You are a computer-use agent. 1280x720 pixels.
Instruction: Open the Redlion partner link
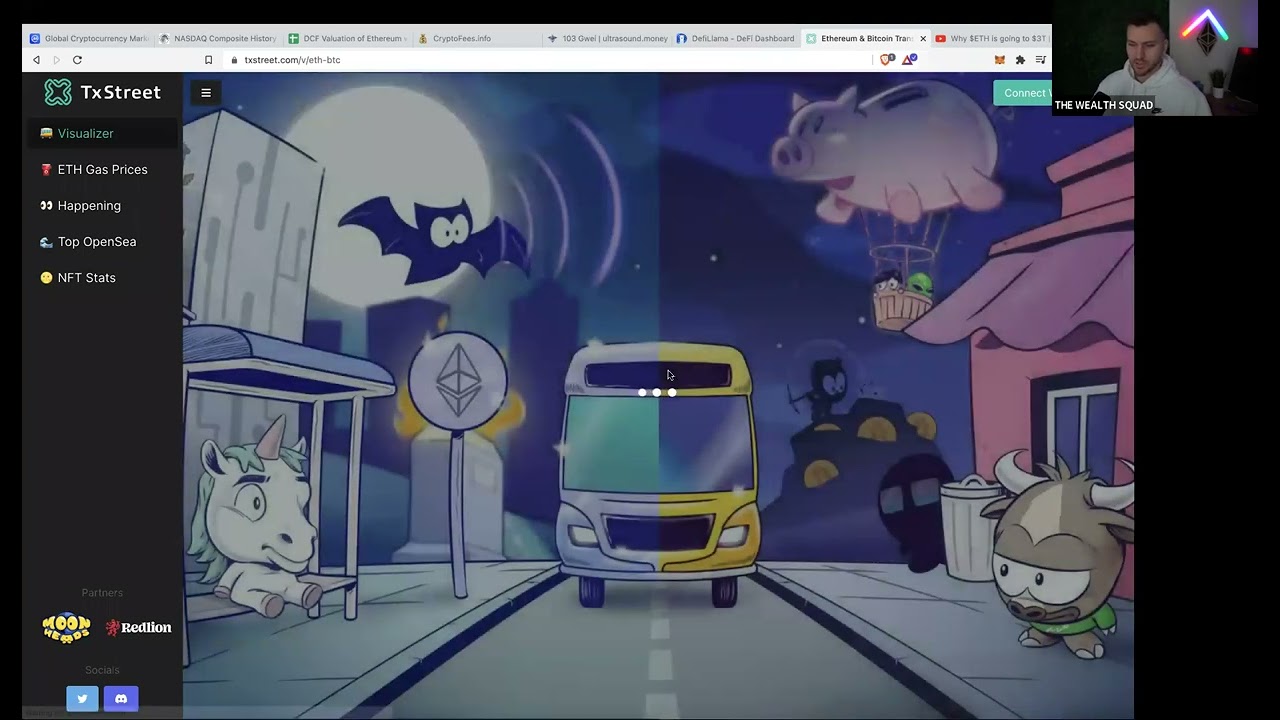coord(139,627)
